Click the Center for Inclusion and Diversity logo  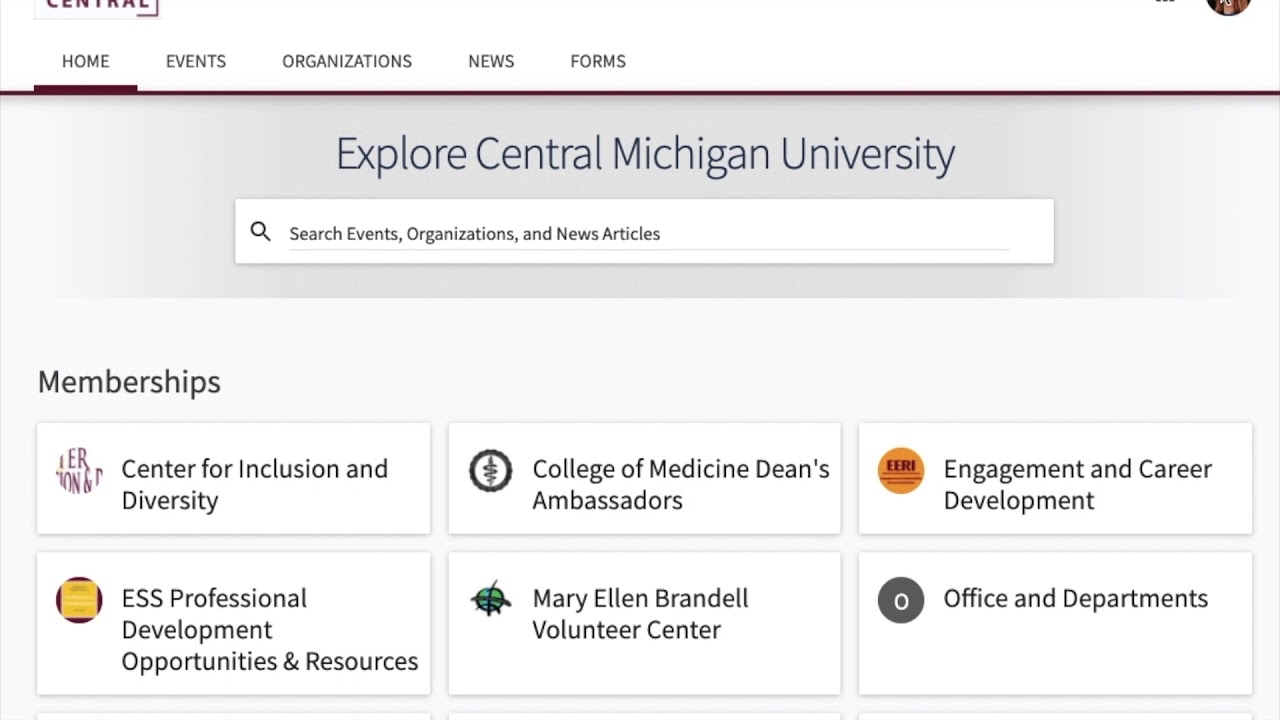78,471
